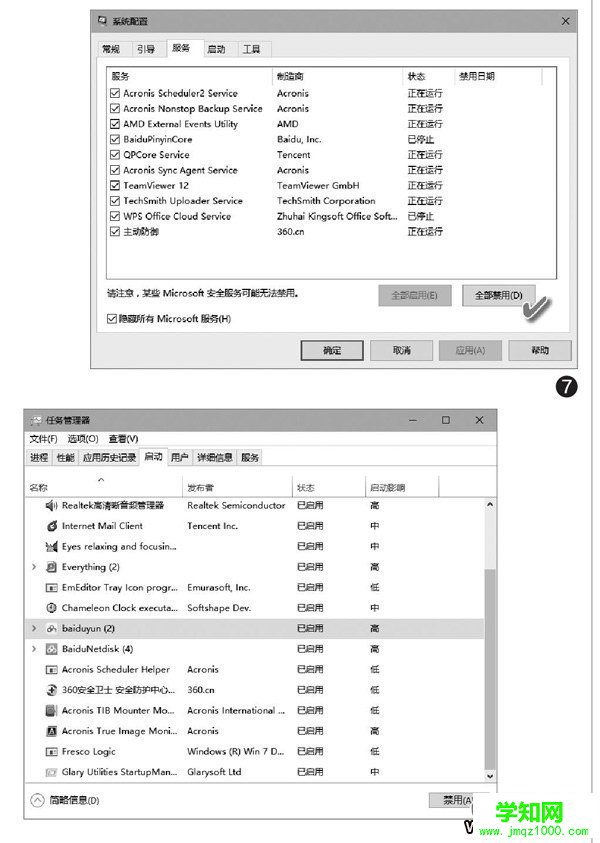This screenshot has width=600, height=843.
Task: Maximize the Task Manager window
Action: pyautogui.click(x=446, y=420)
